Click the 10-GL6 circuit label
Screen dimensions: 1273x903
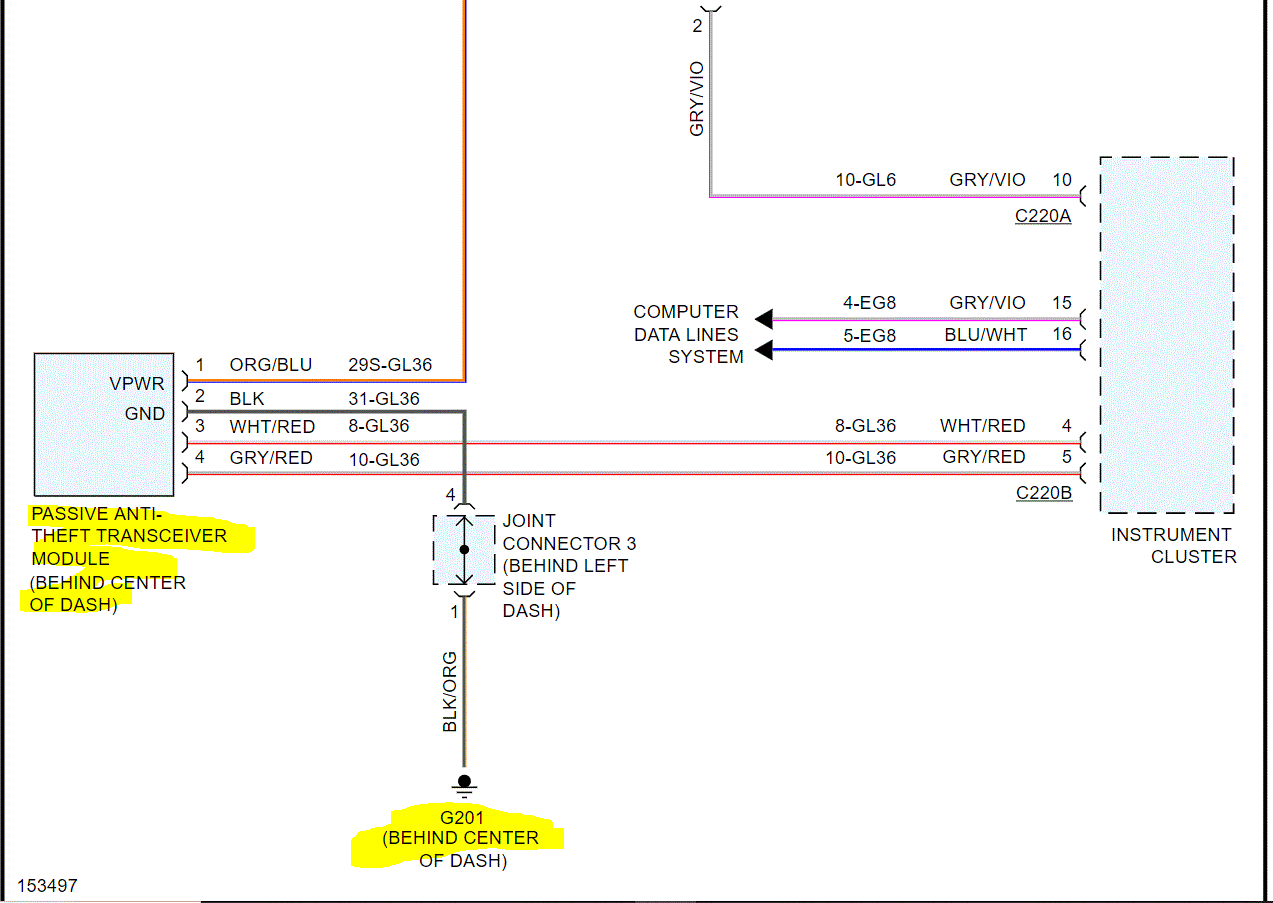click(x=866, y=180)
